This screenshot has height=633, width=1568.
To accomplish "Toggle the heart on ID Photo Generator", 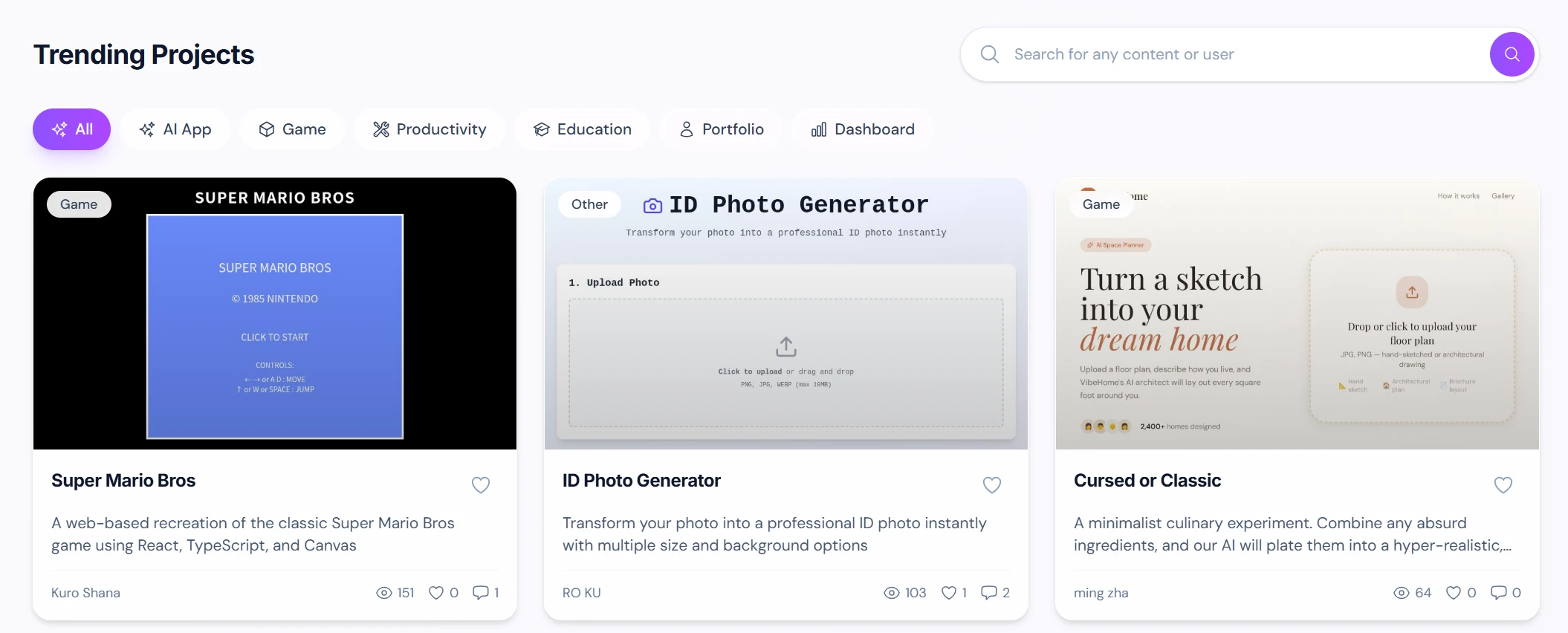I will point(992,485).
